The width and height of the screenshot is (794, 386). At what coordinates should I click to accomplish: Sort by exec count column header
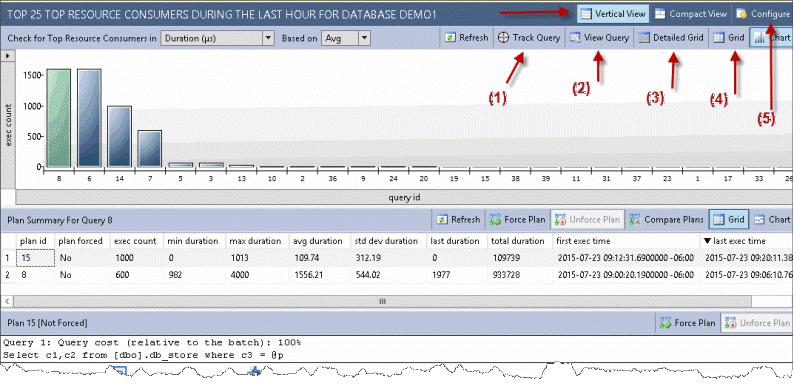pos(137,241)
